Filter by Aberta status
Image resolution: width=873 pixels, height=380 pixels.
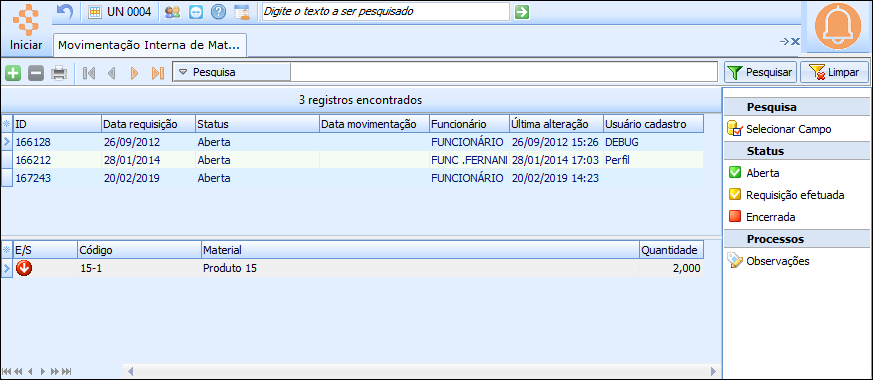[x=754, y=173]
